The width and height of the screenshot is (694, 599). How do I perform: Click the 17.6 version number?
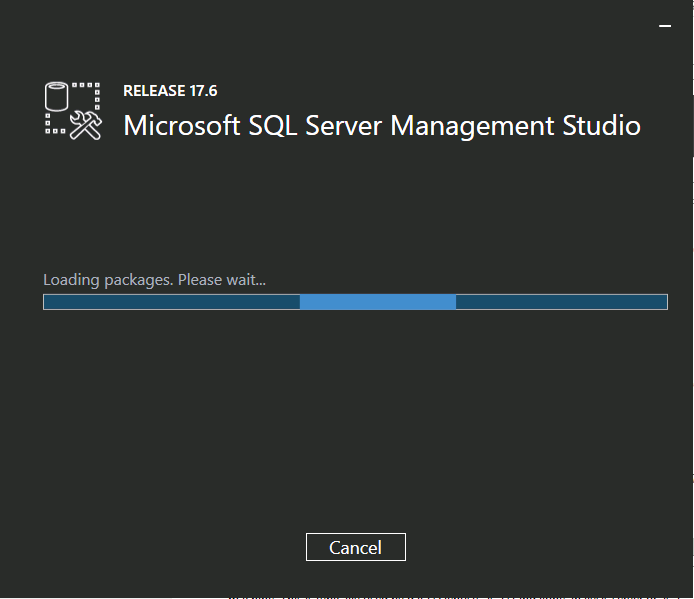click(204, 91)
